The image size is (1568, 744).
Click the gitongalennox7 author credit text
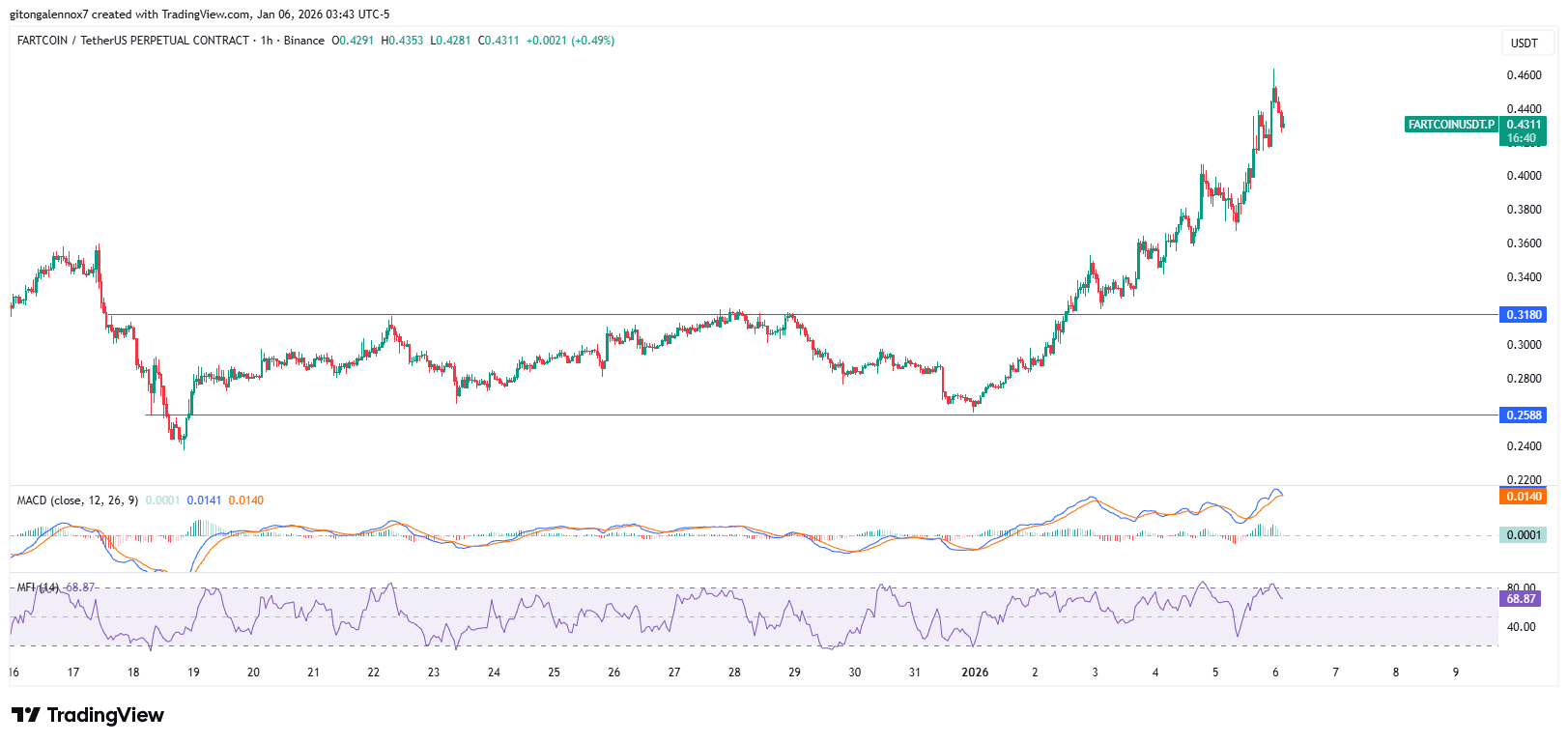click(48, 14)
